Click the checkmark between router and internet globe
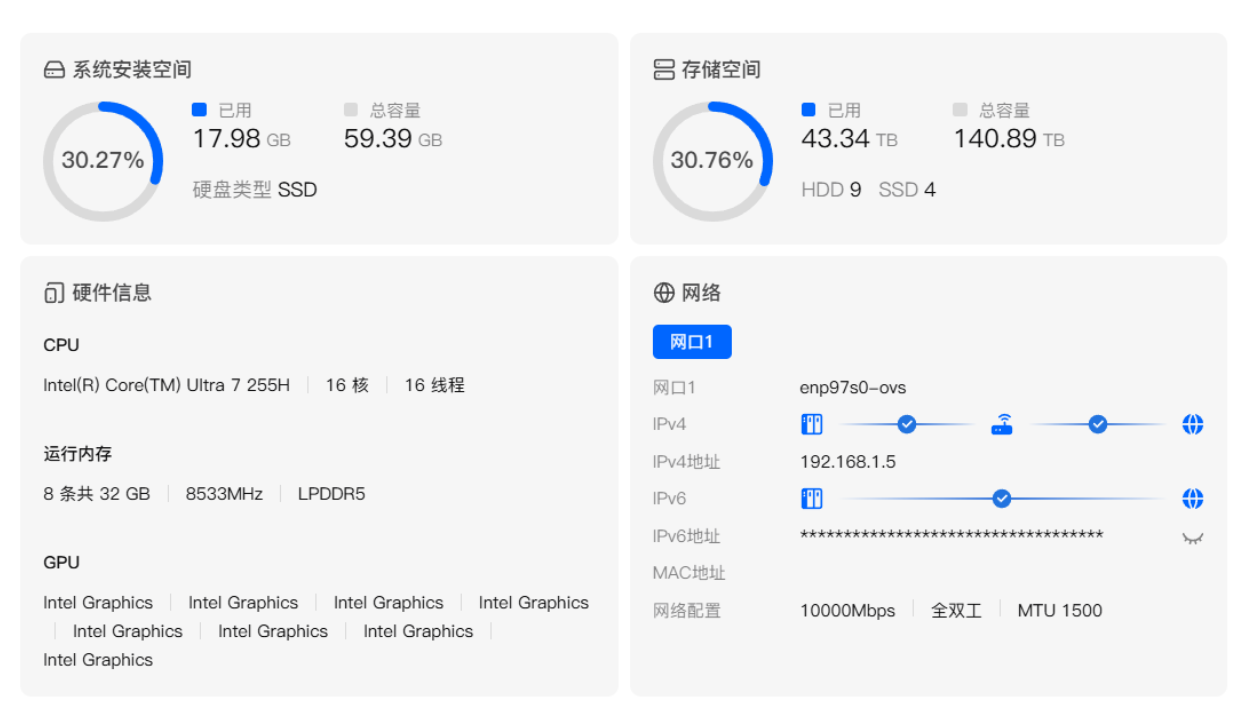Image resolution: width=1245 pixels, height=714 pixels. pos(1098,425)
